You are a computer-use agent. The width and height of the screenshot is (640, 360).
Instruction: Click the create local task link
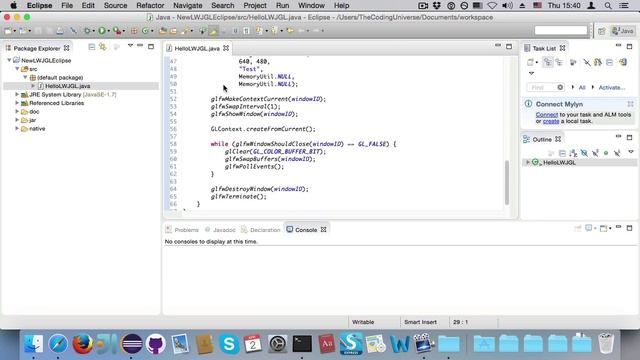click(551, 121)
